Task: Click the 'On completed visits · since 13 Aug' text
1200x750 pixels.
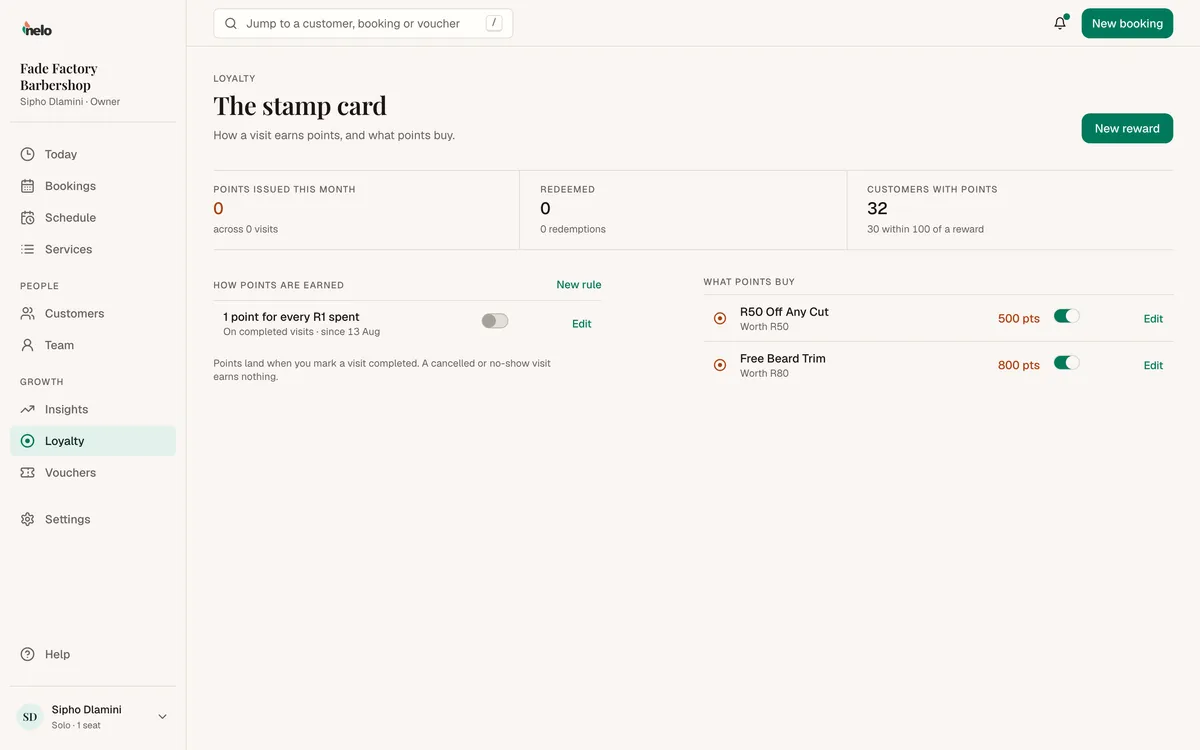Action: (301, 332)
